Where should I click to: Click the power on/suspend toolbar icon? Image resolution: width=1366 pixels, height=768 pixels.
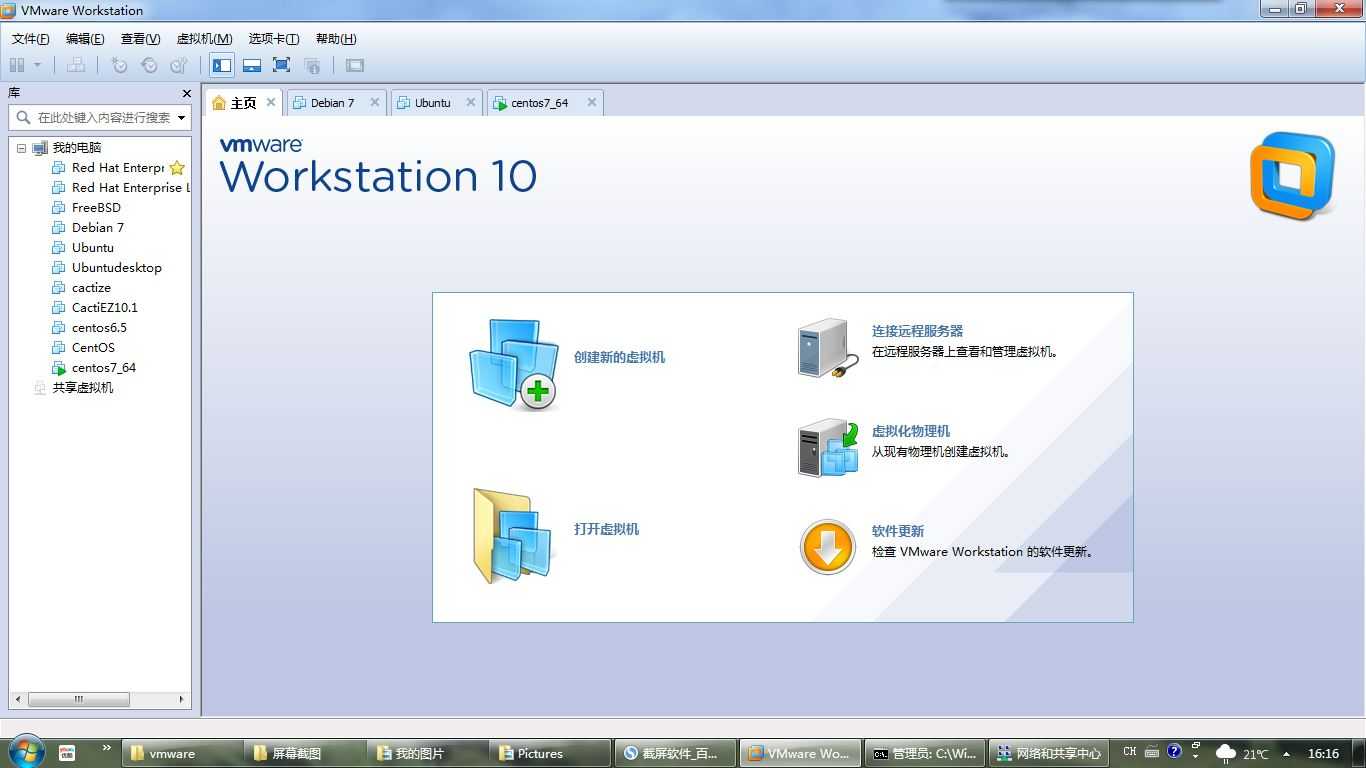click(x=17, y=65)
